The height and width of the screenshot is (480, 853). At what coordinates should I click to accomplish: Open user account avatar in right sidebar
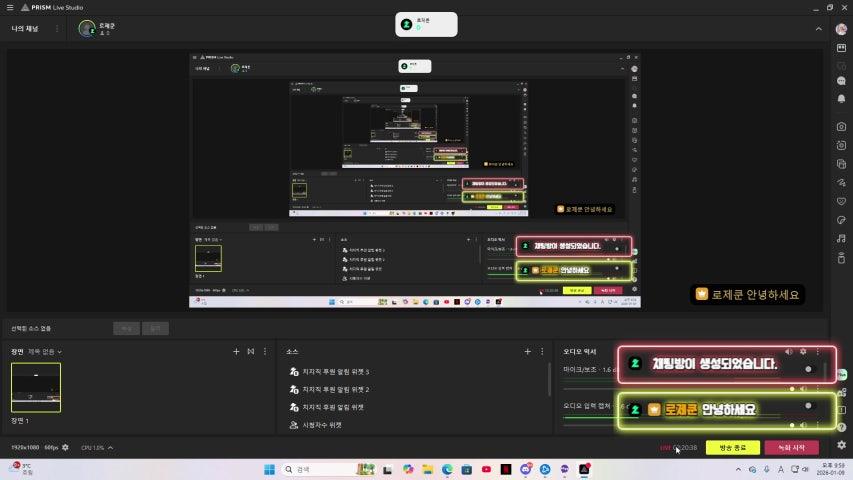click(841, 29)
